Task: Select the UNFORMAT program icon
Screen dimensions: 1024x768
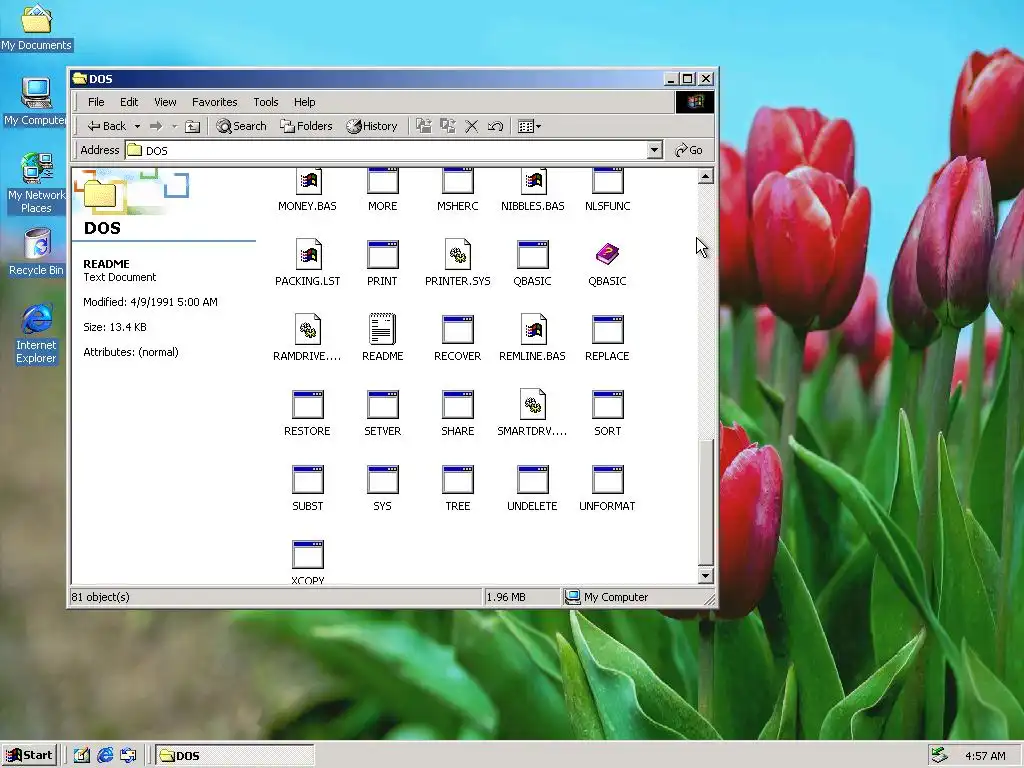Action: (607, 480)
